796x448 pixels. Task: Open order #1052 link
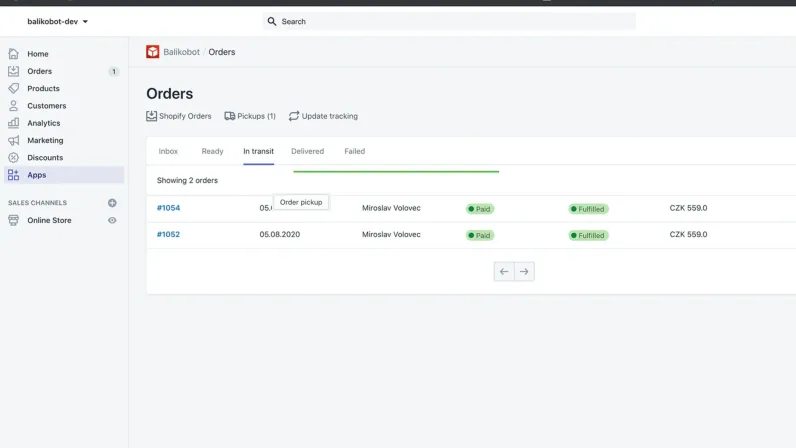[x=169, y=234]
